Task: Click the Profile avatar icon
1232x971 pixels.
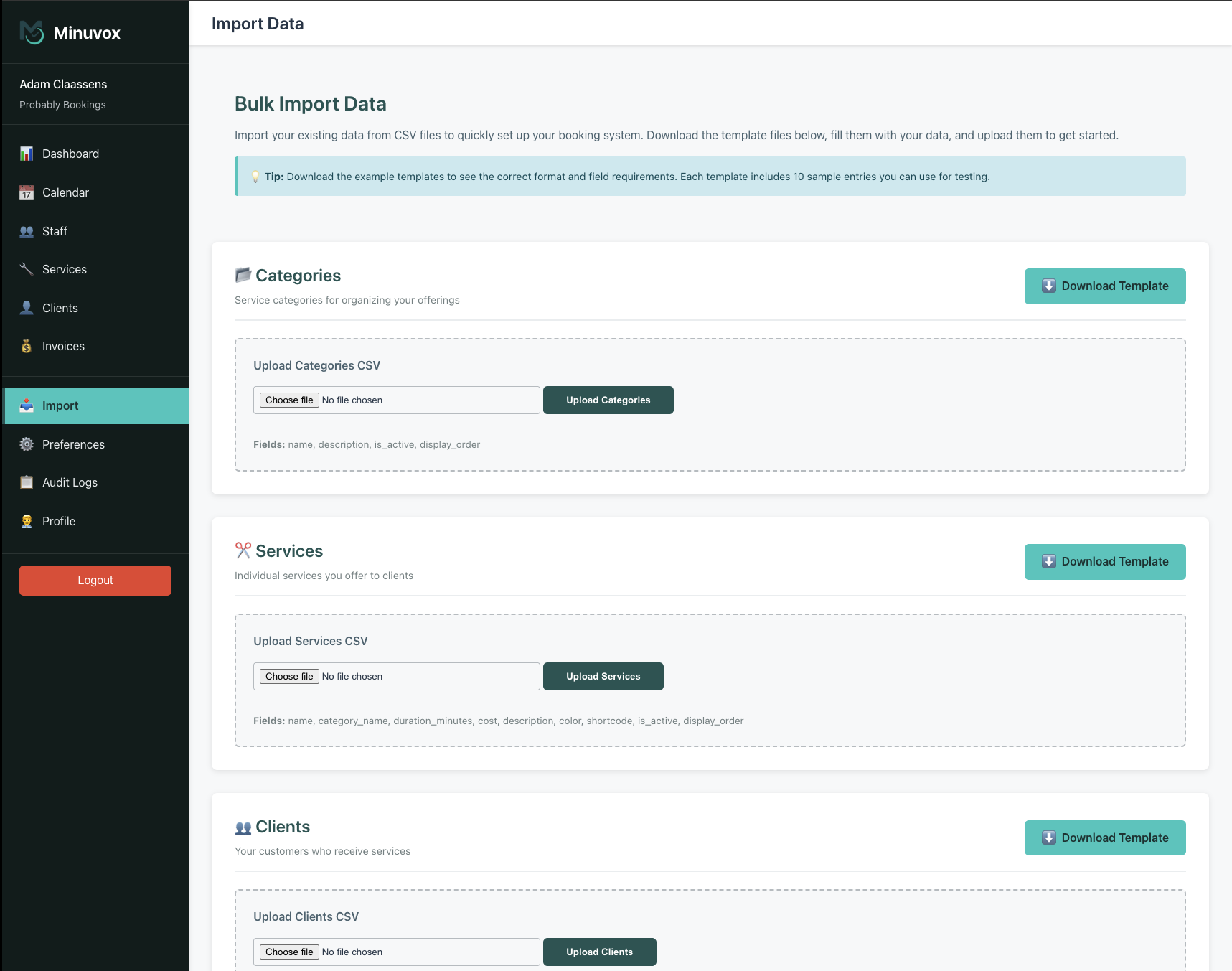Action: 27,521
